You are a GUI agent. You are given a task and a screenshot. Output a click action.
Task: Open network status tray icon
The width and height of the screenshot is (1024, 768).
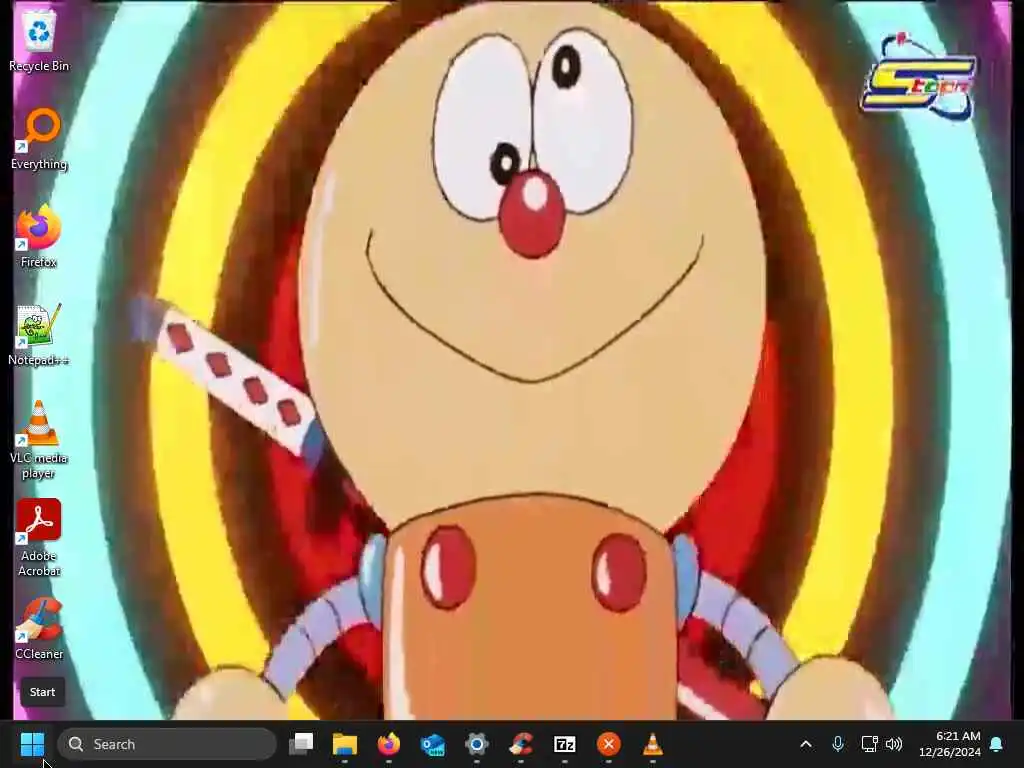pos(869,744)
